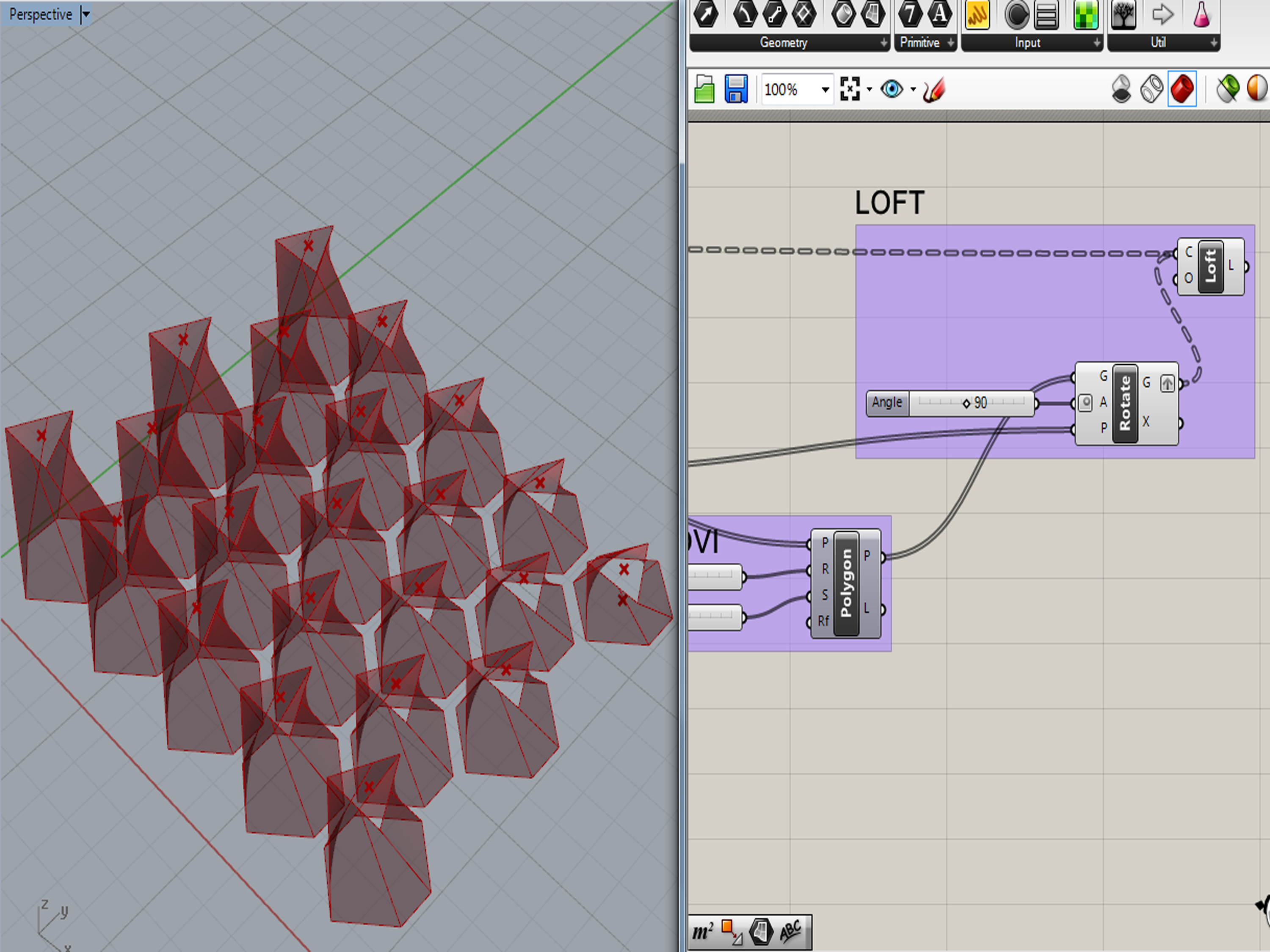Viewport: 1270px width, 952px height.
Task: Click the Geometry category label
Action: pos(783,42)
